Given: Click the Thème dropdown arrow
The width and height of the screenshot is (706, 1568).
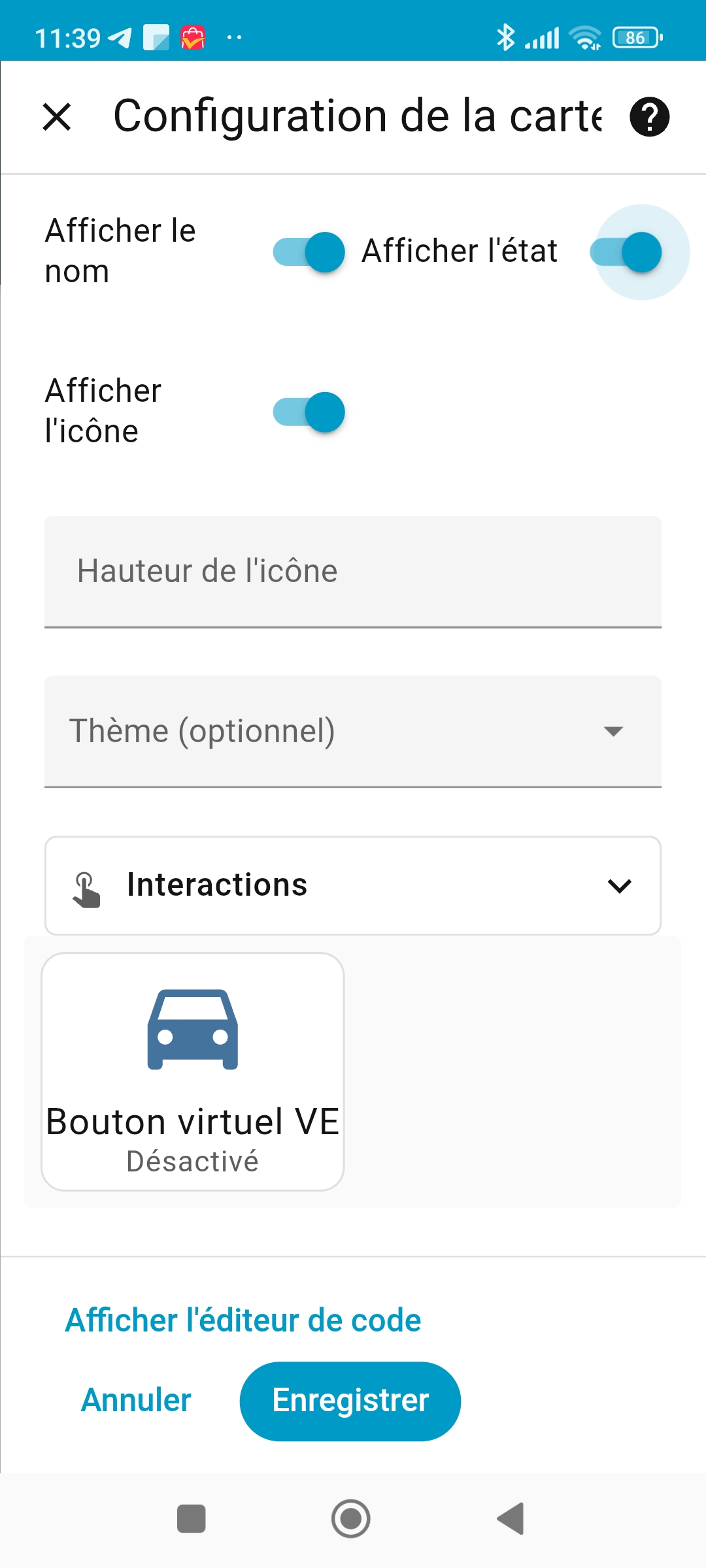Looking at the screenshot, I should click(613, 731).
